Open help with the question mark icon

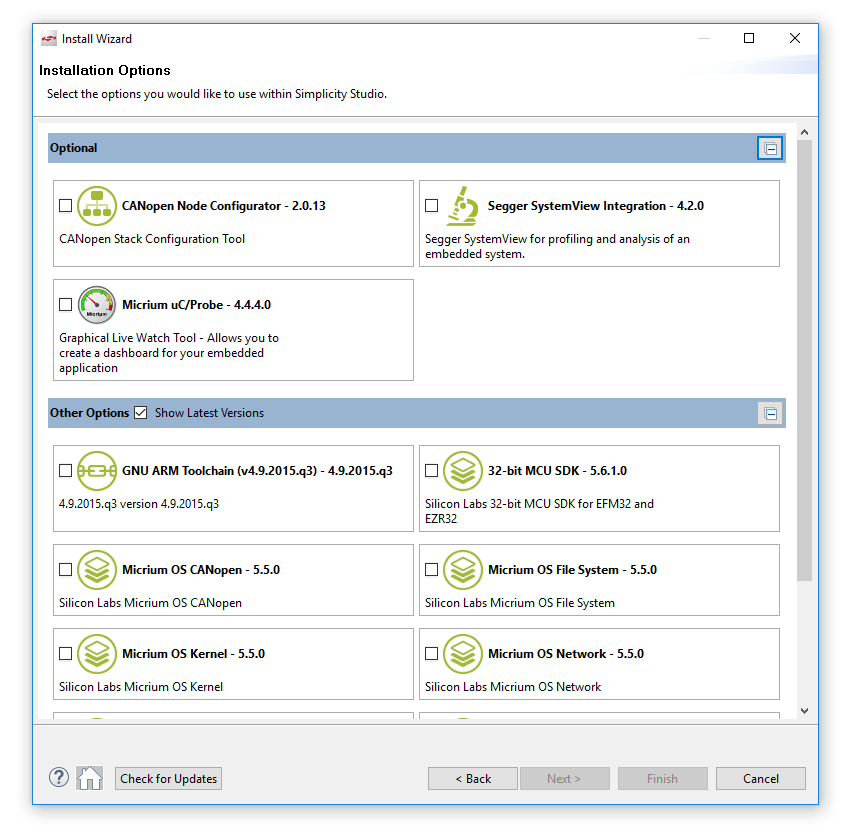point(59,777)
